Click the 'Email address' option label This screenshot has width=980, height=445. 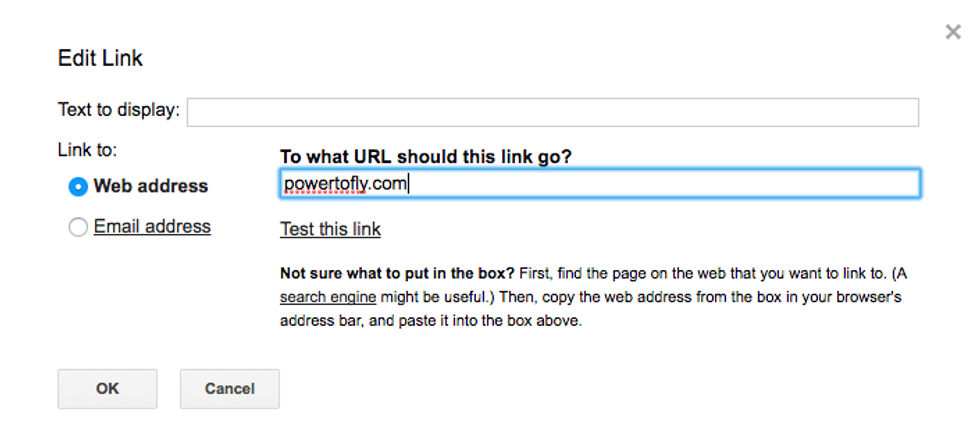click(x=152, y=227)
